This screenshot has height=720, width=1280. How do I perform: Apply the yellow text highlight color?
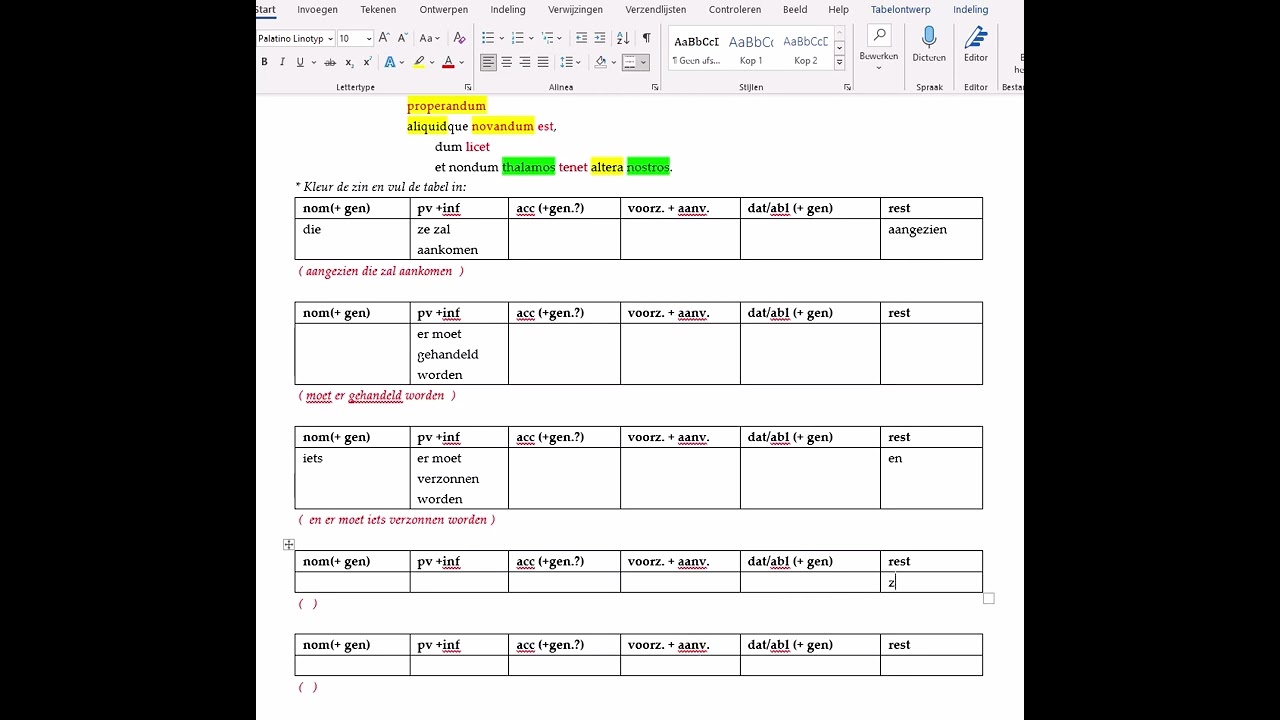click(x=420, y=62)
